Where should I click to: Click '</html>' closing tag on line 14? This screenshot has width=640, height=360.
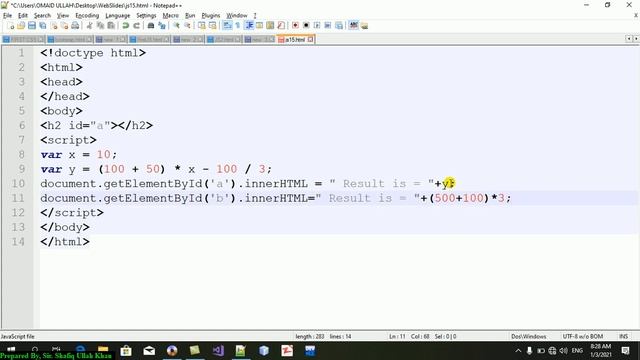click(x=65, y=242)
